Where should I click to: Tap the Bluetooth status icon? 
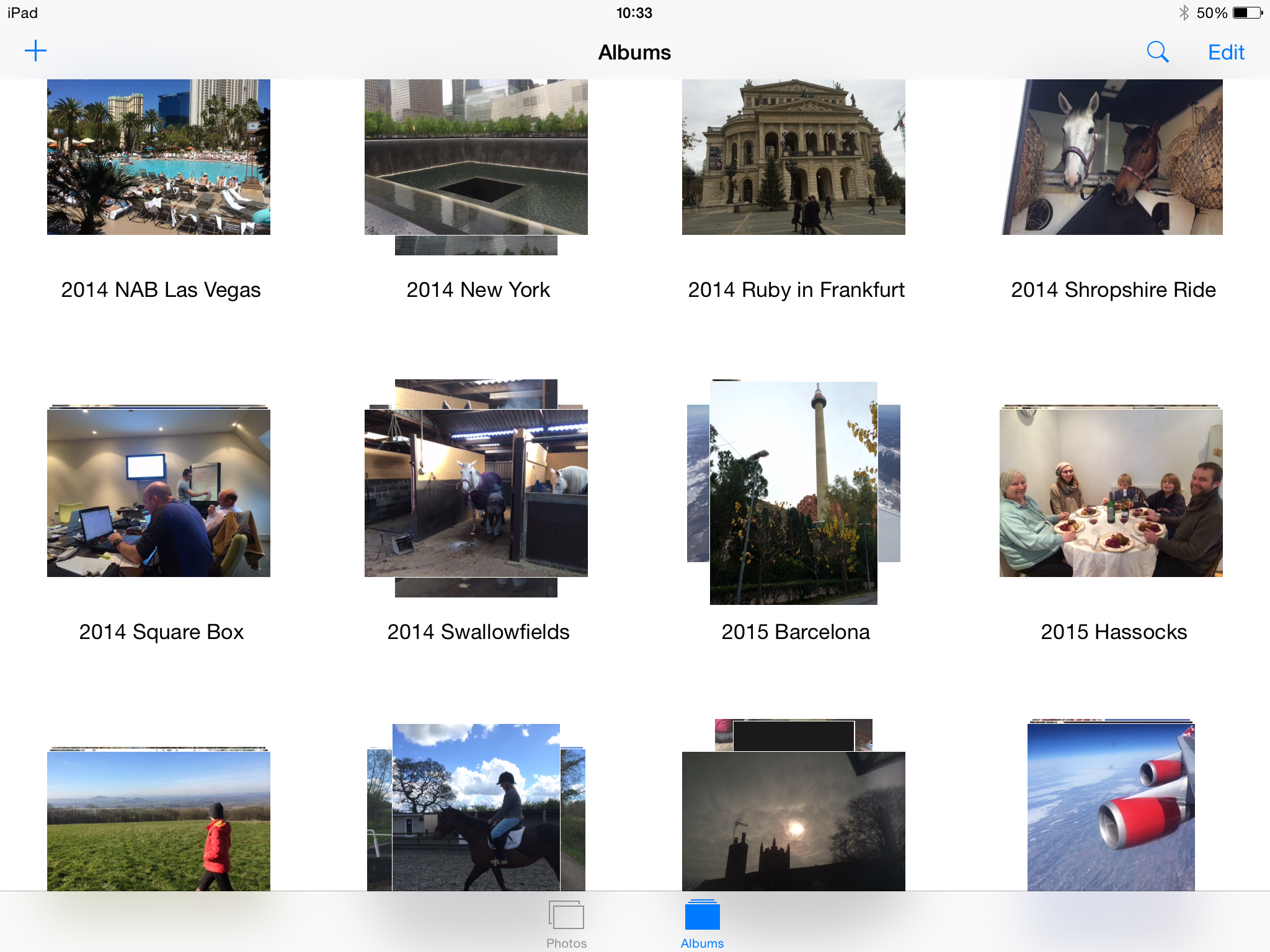pos(1183,13)
